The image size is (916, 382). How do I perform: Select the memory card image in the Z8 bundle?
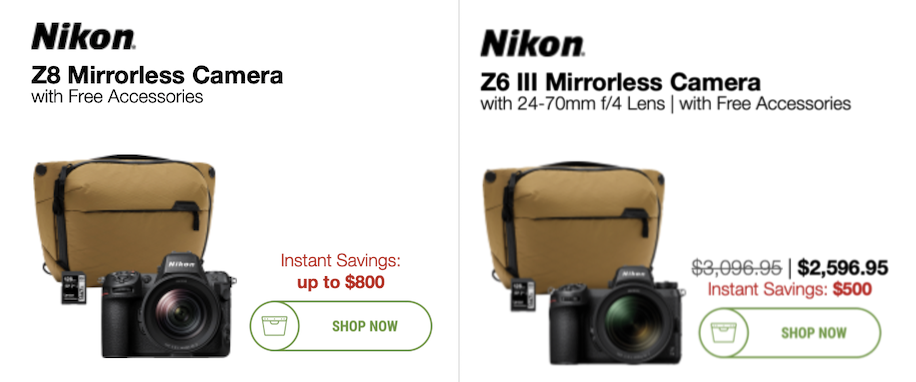(74, 288)
